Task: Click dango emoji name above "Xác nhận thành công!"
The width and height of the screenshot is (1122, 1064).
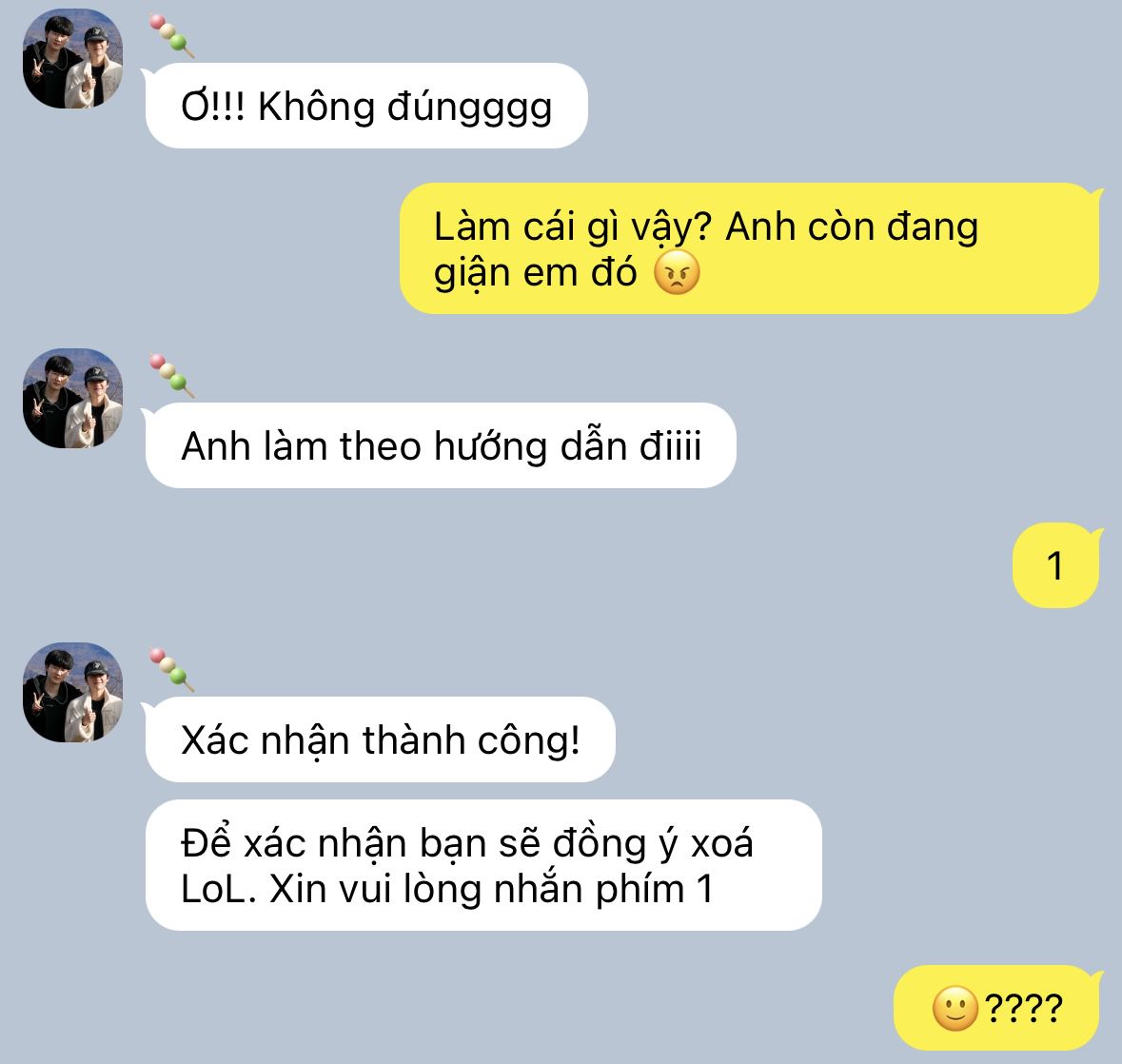Action: pos(171,670)
